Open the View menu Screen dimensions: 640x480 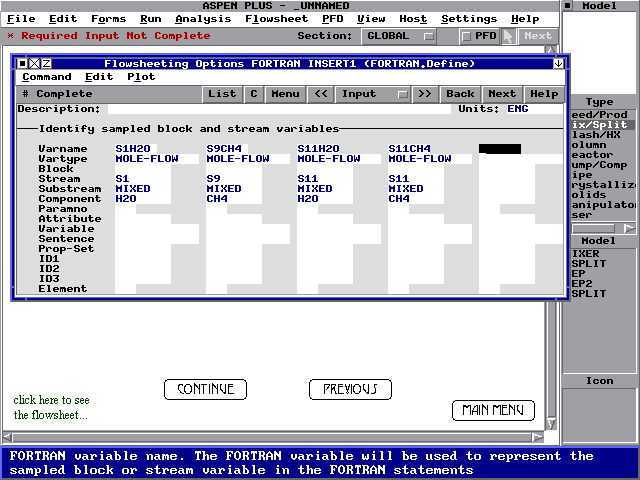click(371, 19)
